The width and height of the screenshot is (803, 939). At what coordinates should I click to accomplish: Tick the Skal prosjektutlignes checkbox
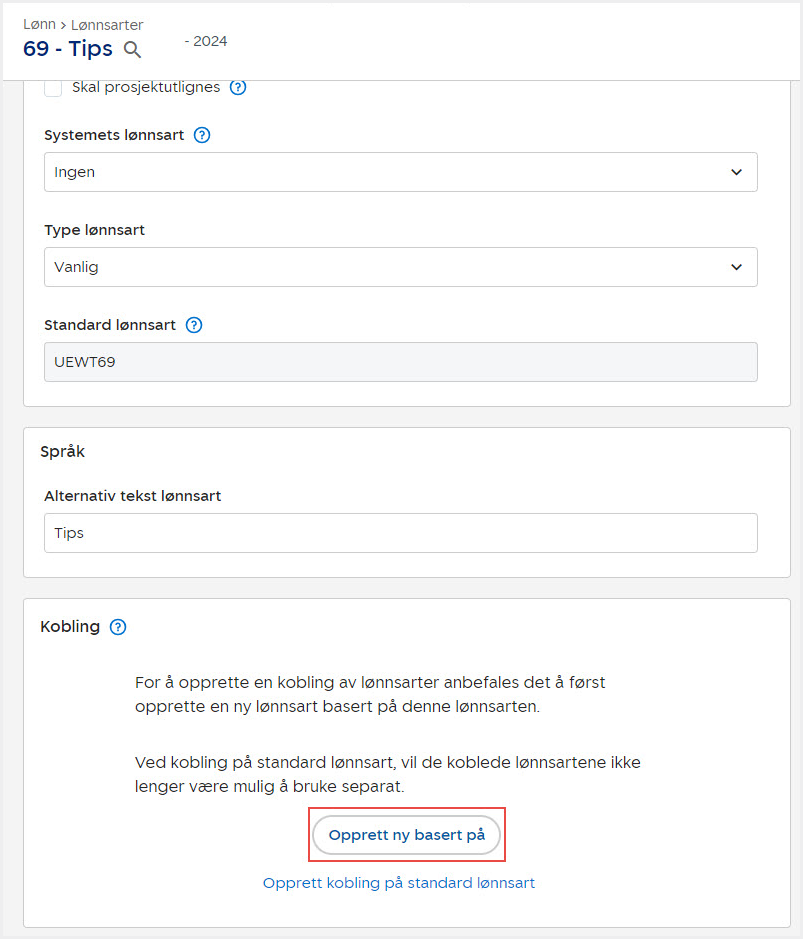pos(54,88)
